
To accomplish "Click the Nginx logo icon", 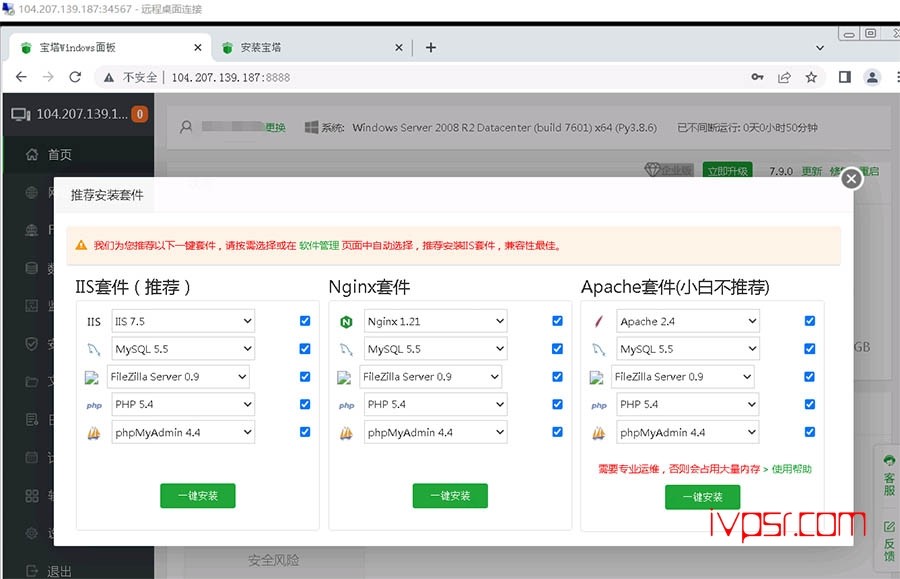I will [346, 322].
